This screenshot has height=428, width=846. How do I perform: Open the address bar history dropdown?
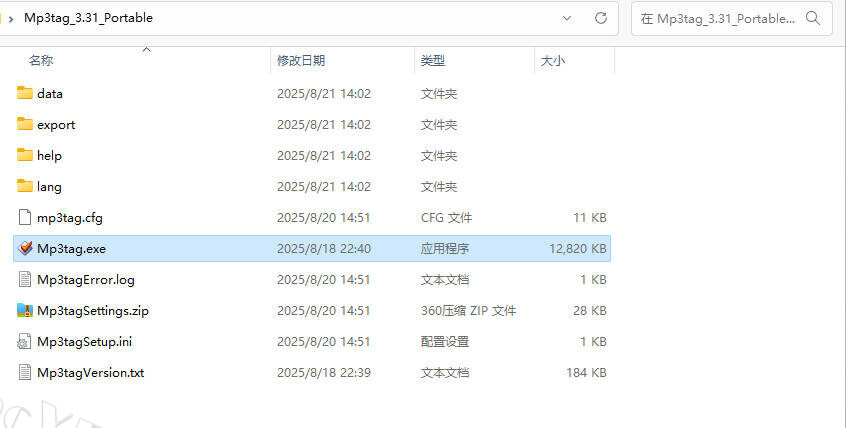(567, 18)
